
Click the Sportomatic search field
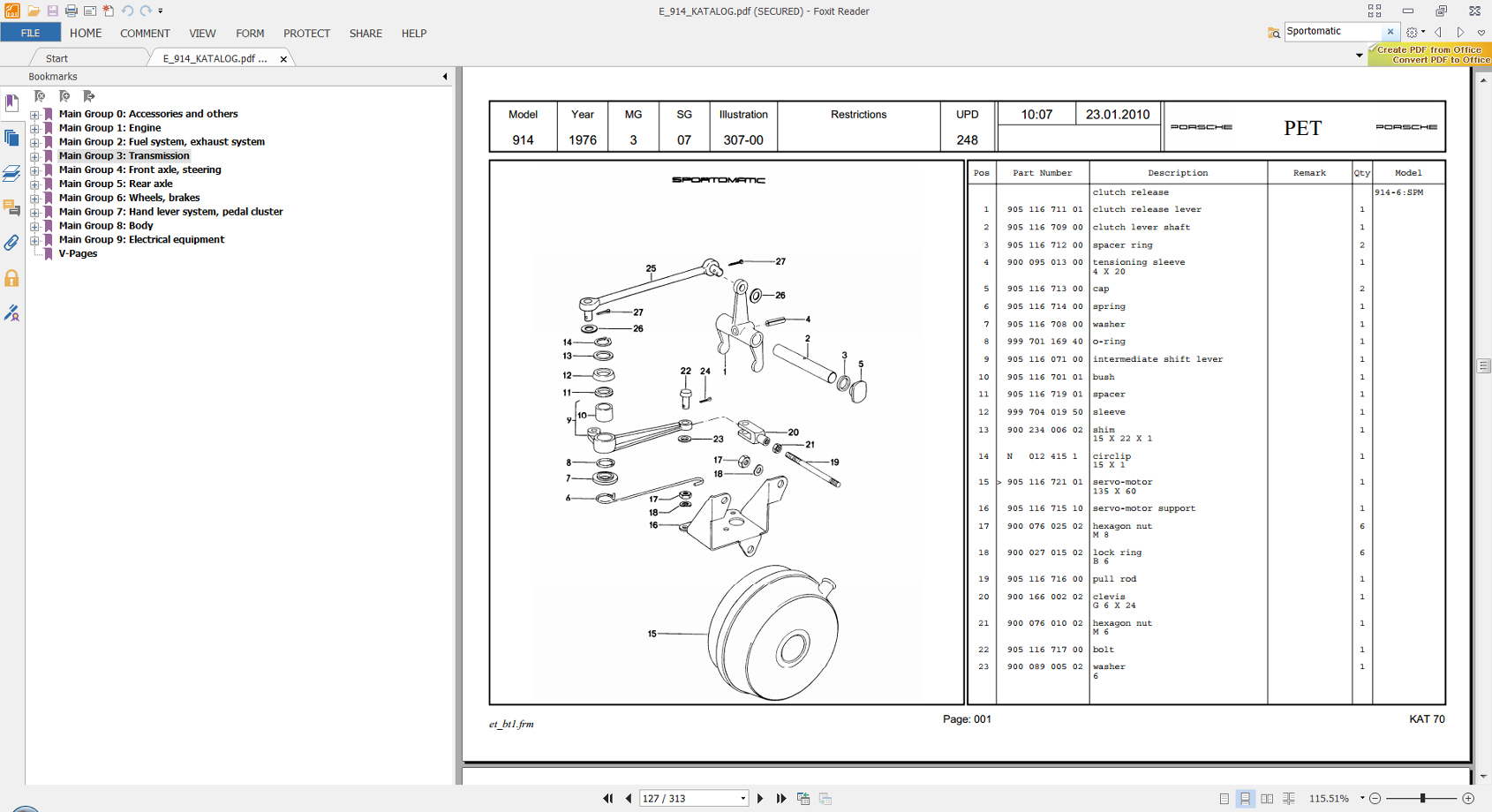(1332, 31)
